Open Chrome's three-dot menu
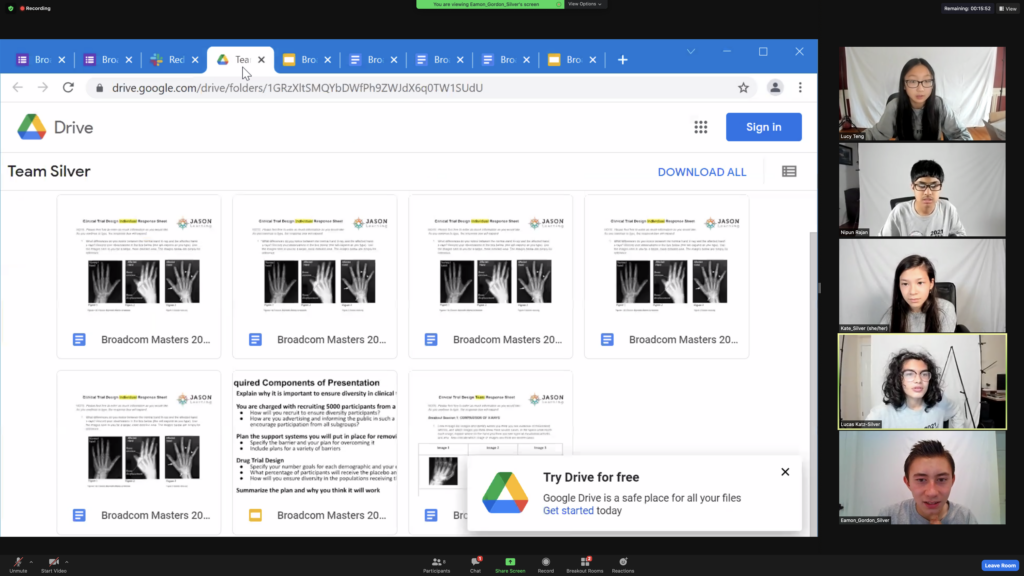 800,88
